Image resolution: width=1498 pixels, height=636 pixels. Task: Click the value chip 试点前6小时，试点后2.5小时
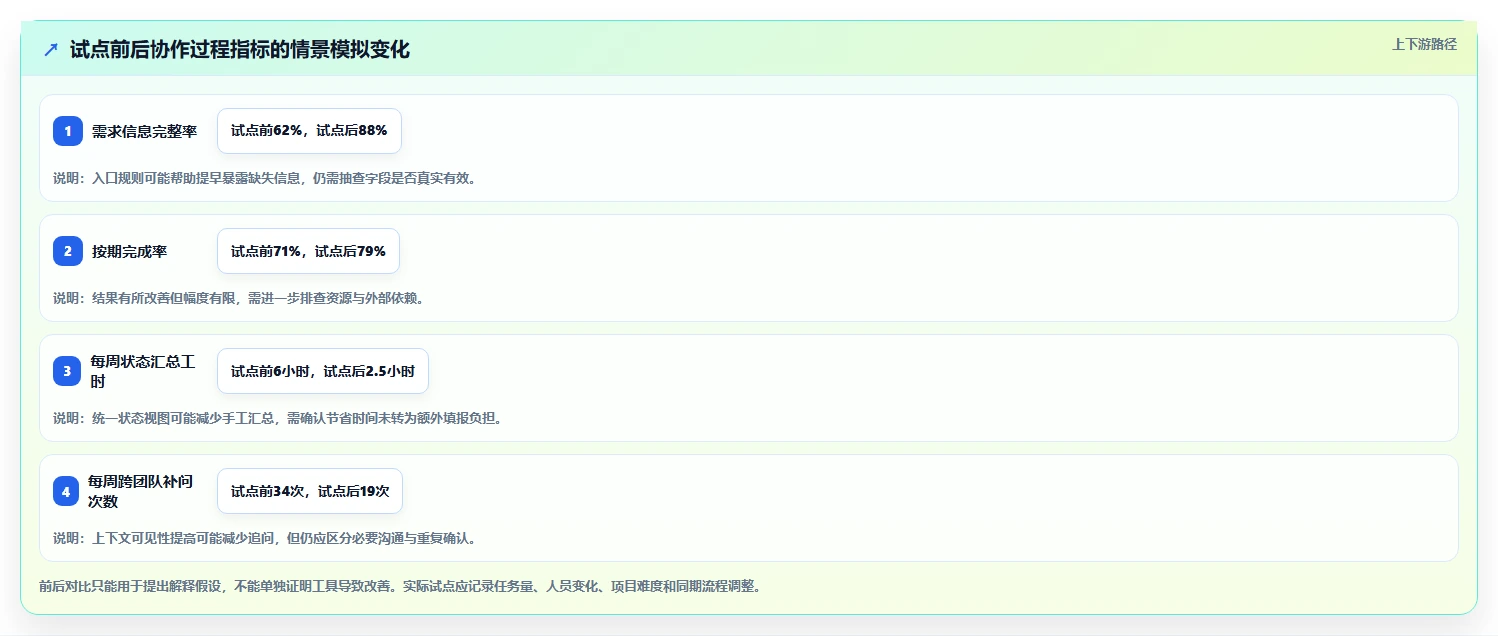323,371
